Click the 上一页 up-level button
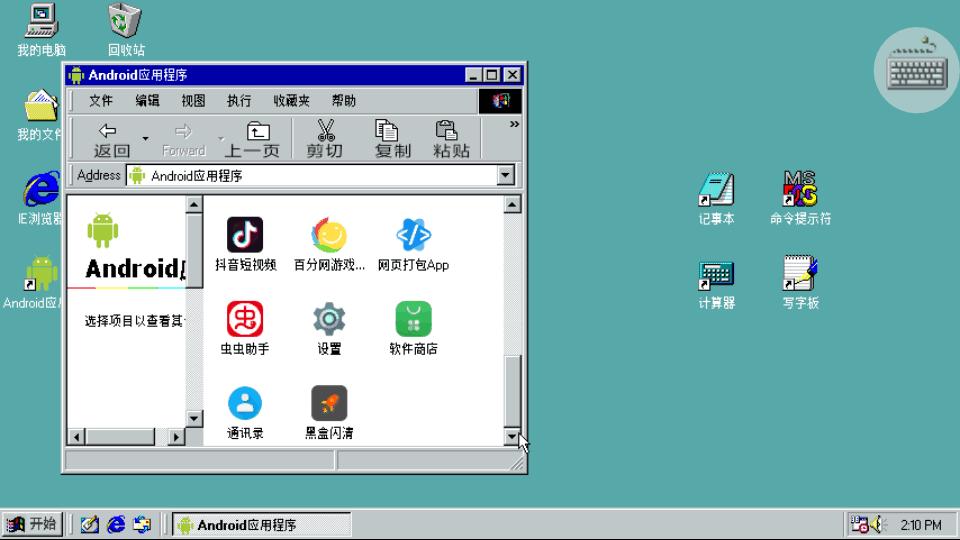Screen dimensions: 960x540 (x=252, y=138)
